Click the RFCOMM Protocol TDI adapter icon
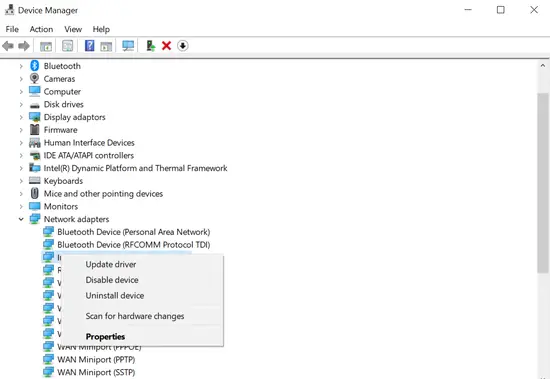The image size is (550, 379). [x=48, y=244]
